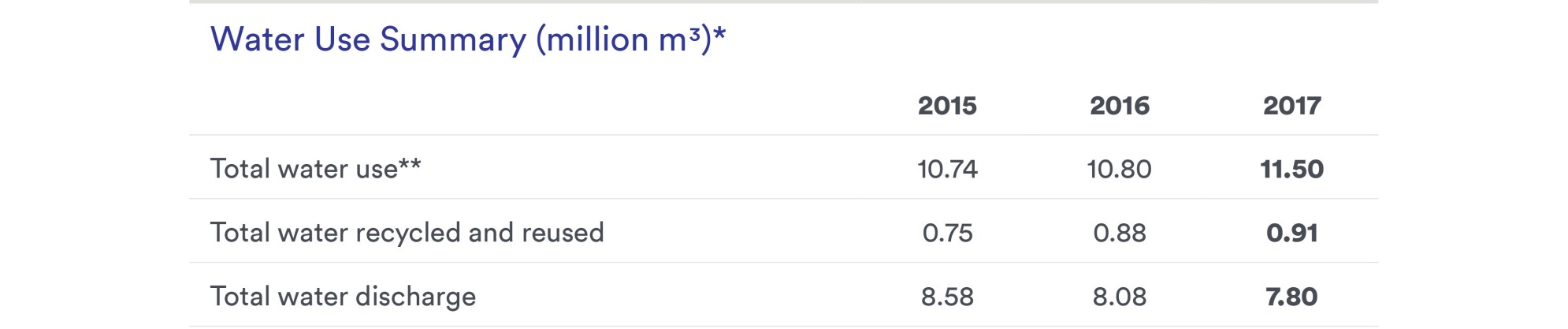This screenshot has width=1568, height=329.
Task: Click the 'Total water recycled and reused' label
Action: (x=407, y=233)
